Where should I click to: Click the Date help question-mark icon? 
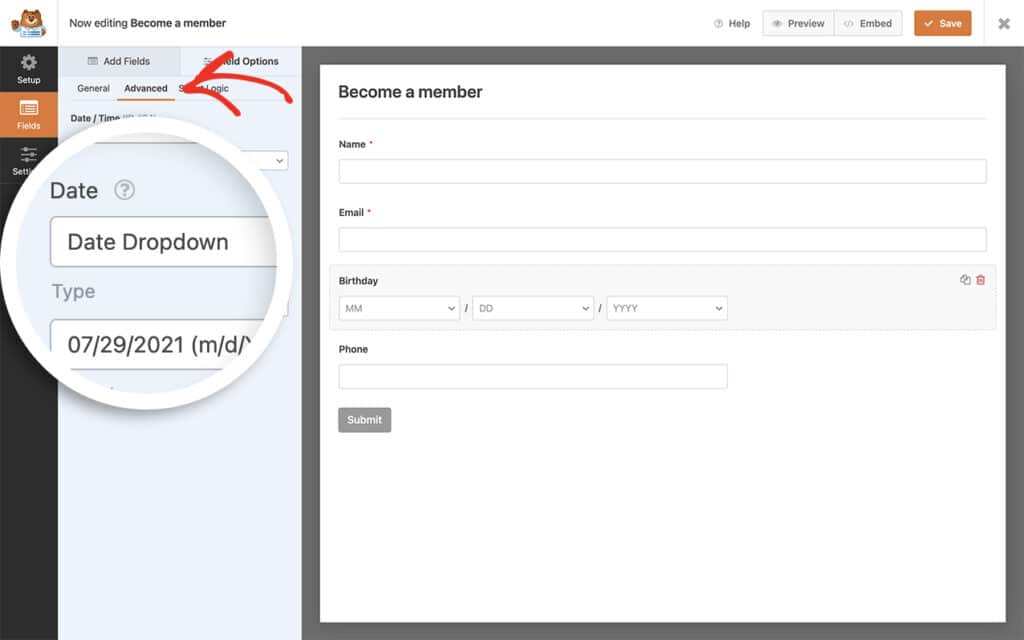124,190
